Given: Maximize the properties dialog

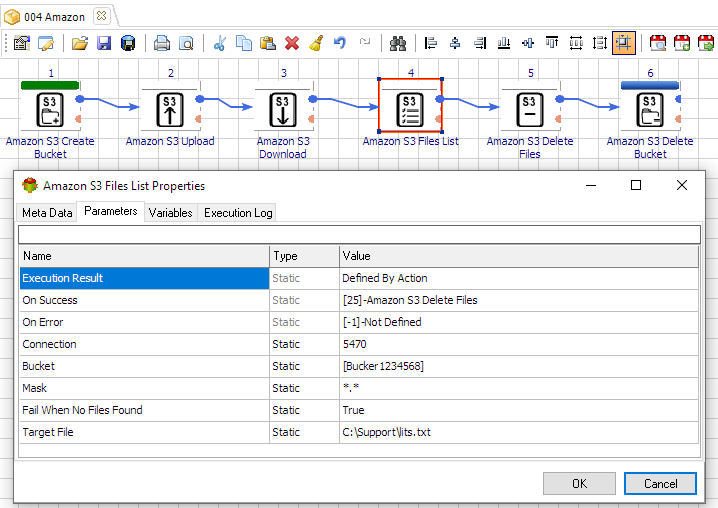Looking at the screenshot, I should click(636, 185).
